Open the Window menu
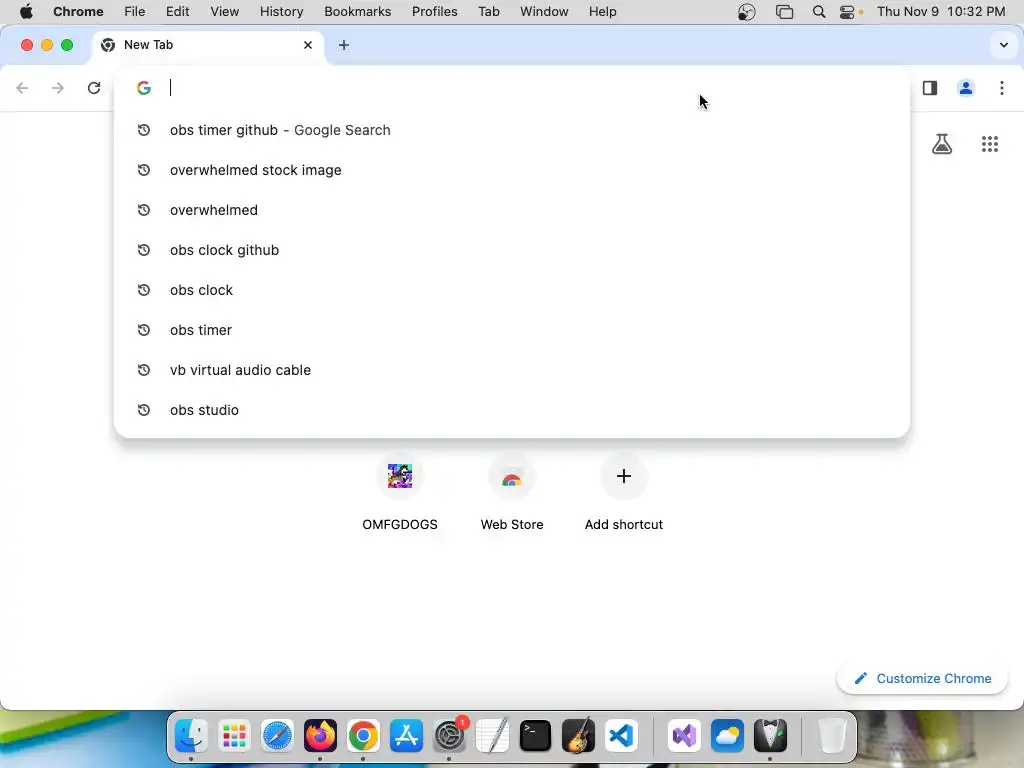This screenshot has height=768, width=1024. tap(544, 12)
